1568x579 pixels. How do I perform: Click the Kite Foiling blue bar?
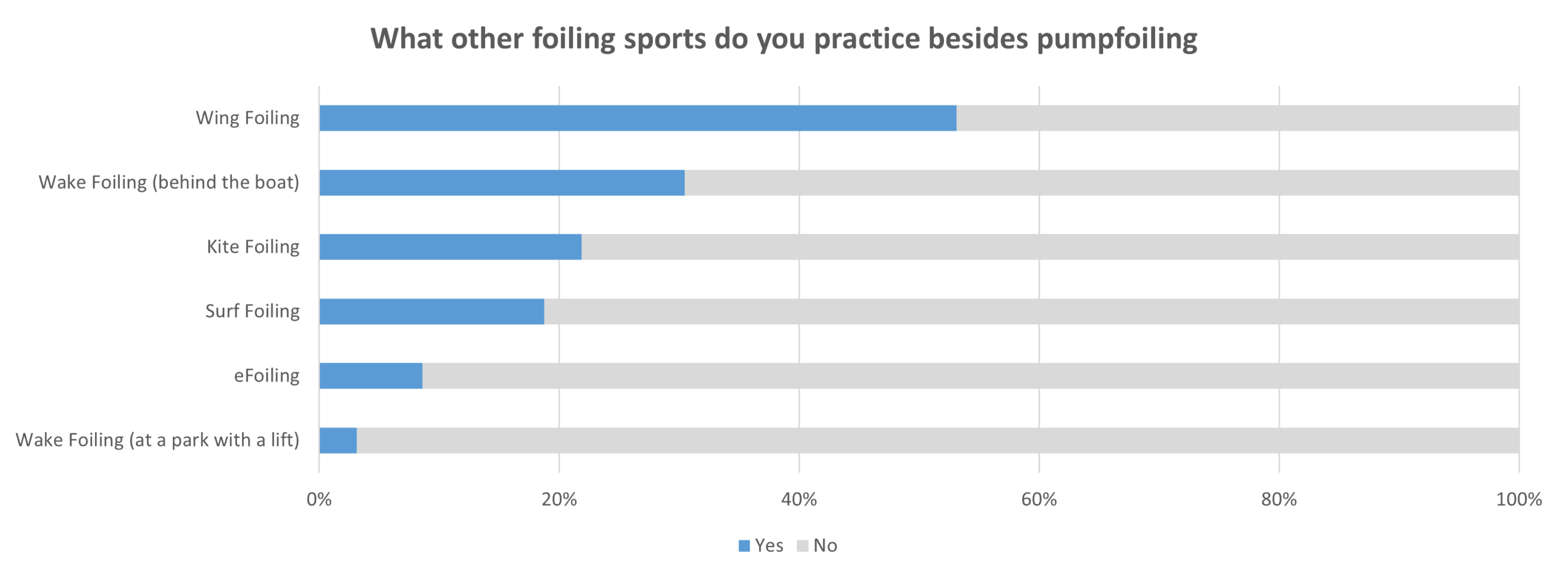pyautogui.click(x=450, y=247)
